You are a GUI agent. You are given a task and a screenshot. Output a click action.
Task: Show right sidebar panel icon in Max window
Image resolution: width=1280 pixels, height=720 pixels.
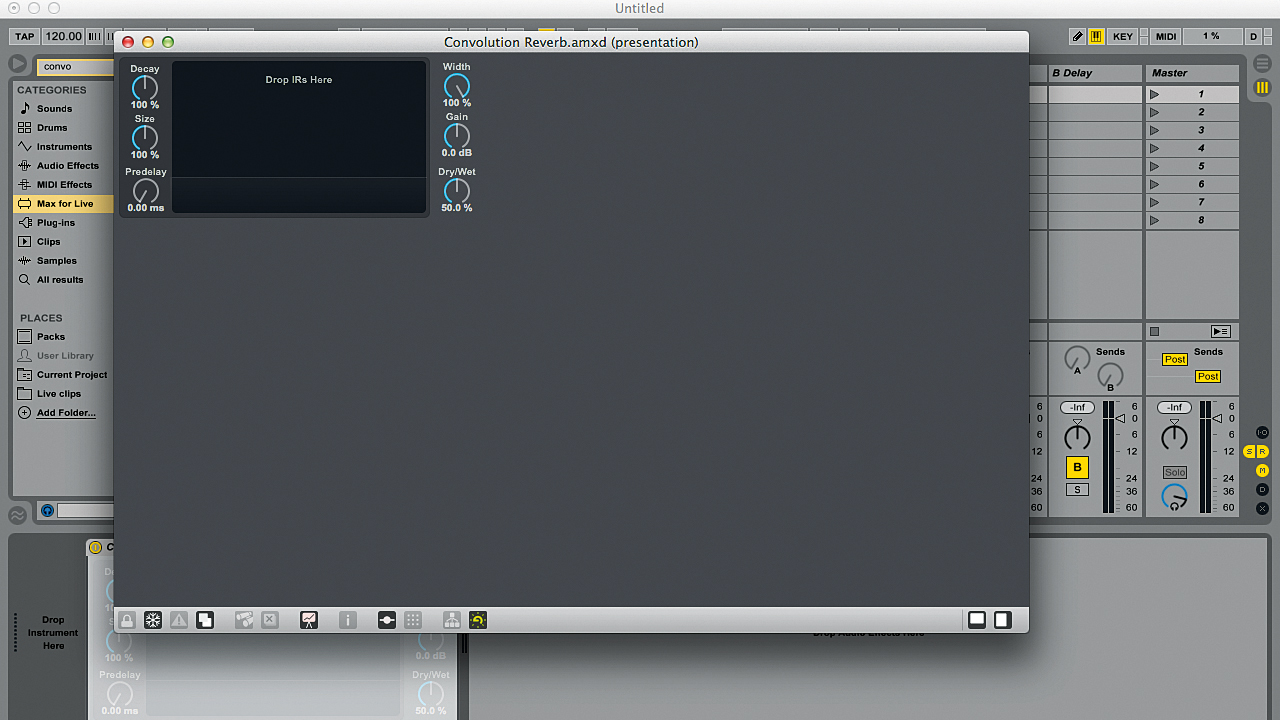(1002, 620)
